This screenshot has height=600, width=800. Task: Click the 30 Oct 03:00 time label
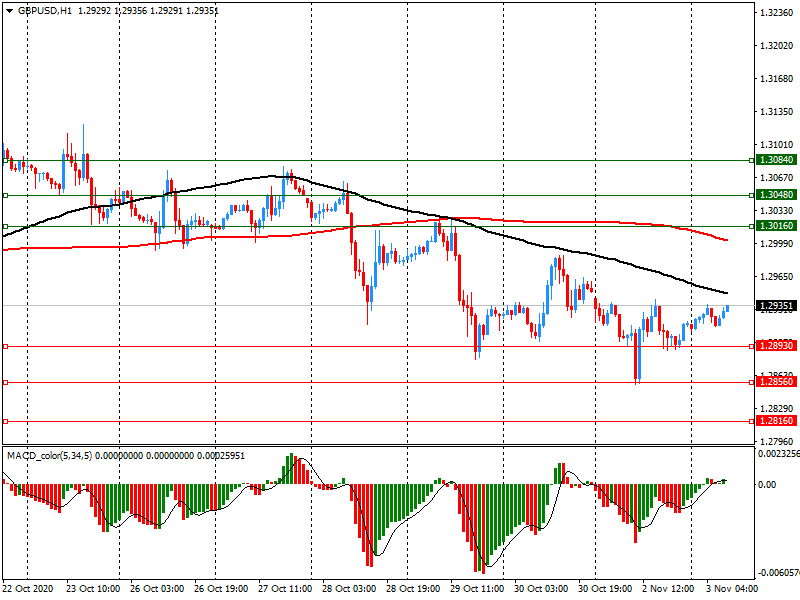tap(541, 589)
